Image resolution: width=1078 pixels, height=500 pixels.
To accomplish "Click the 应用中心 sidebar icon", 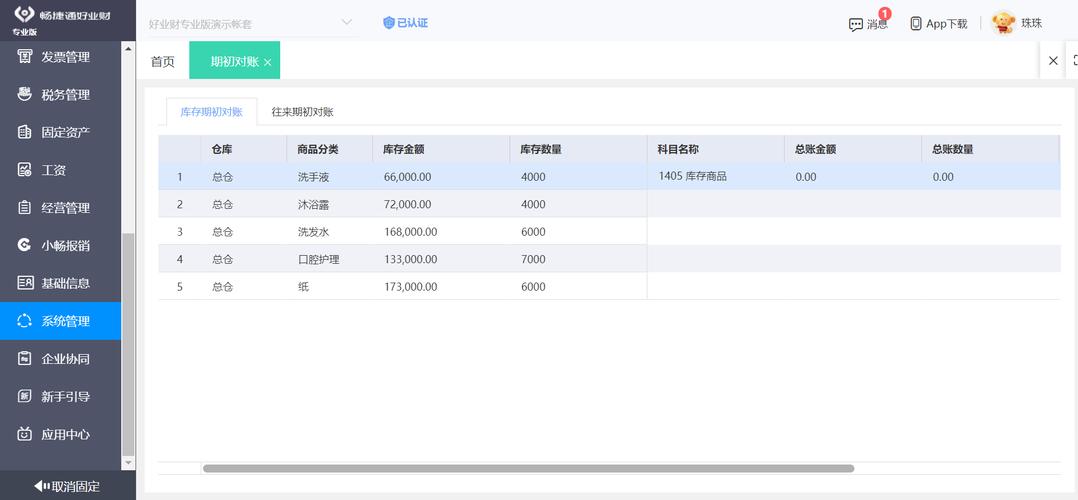I will [x=25, y=434].
